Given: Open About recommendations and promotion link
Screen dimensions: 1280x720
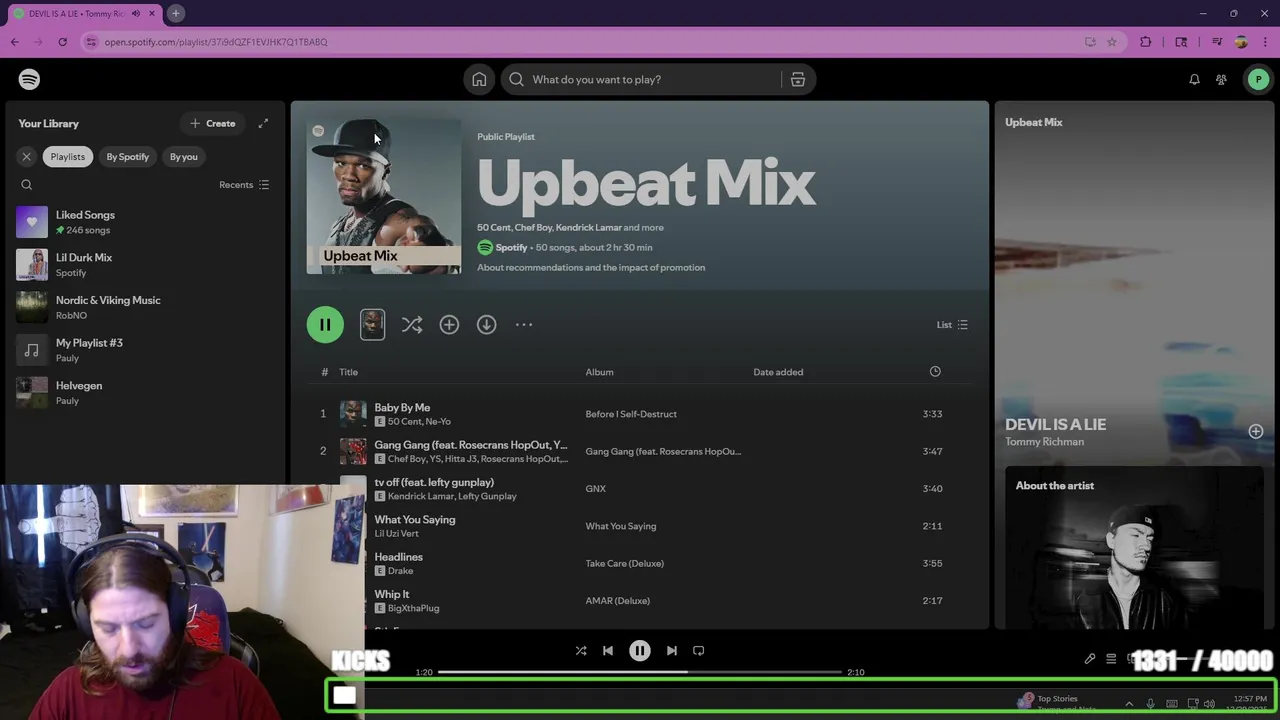Looking at the screenshot, I should point(591,268).
